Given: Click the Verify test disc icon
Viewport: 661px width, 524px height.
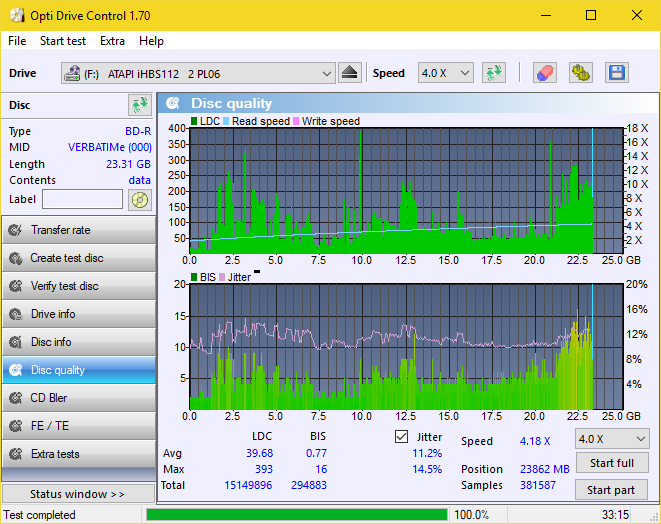Looking at the screenshot, I should pyautogui.click(x=16, y=286).
